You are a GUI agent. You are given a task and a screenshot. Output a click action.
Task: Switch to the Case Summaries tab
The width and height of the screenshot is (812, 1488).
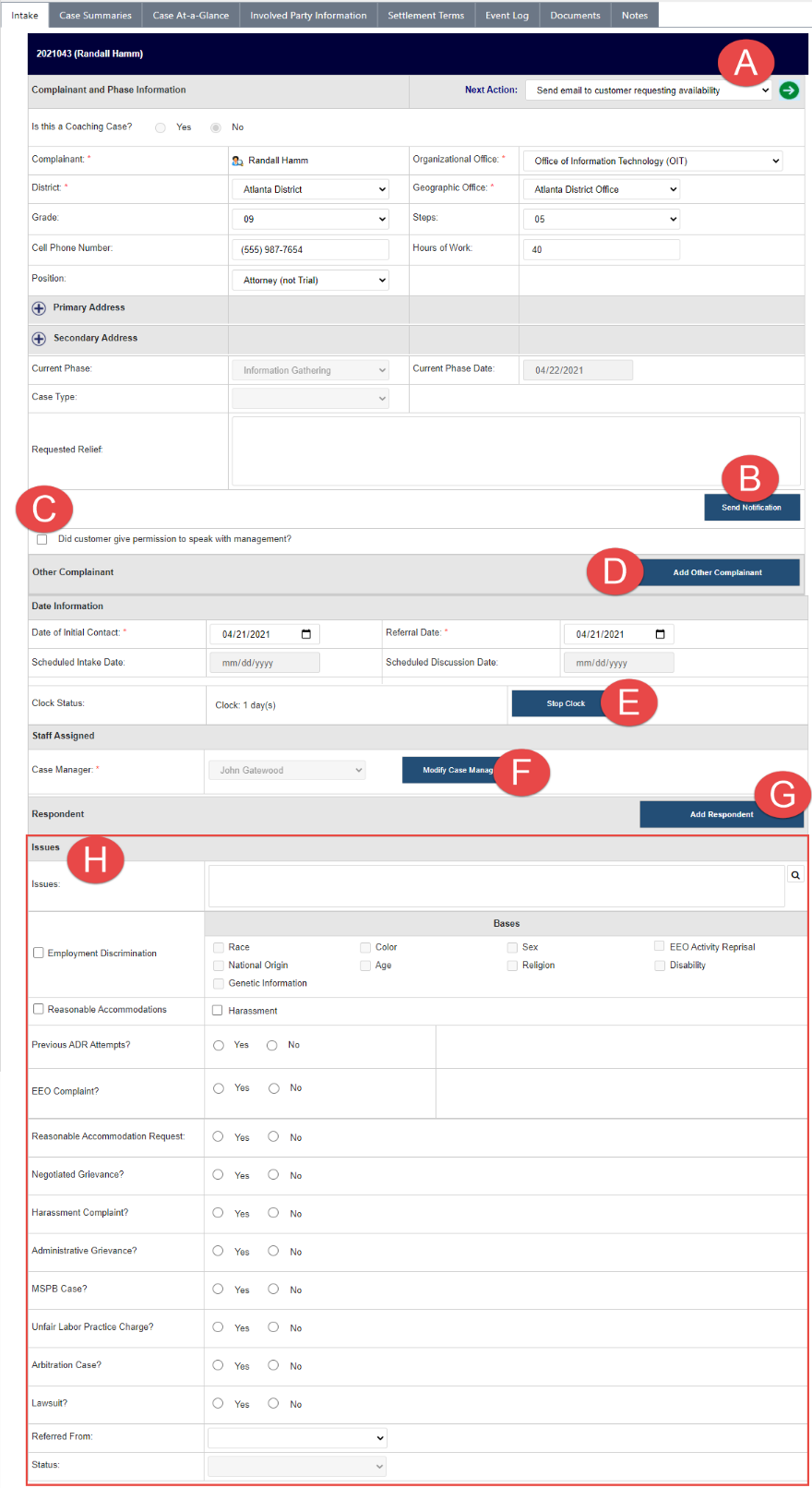(x=95, y=15)
